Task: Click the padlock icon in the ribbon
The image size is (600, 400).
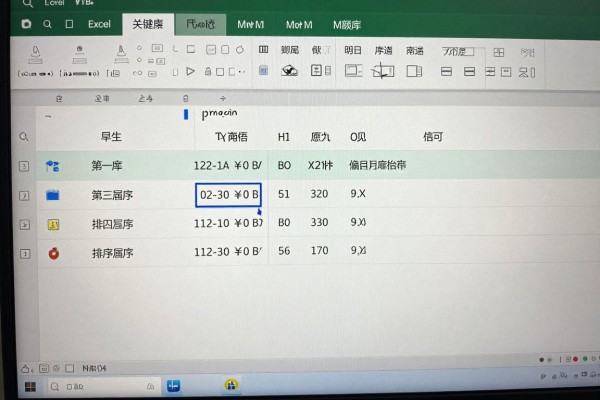Action: [208, 71]
